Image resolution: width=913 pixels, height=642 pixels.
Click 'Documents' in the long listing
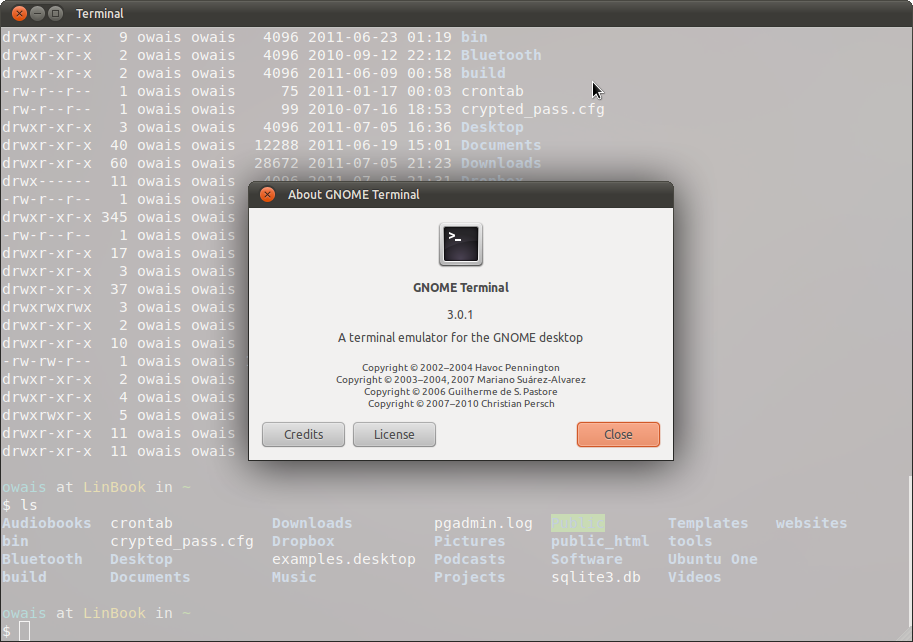501,145
